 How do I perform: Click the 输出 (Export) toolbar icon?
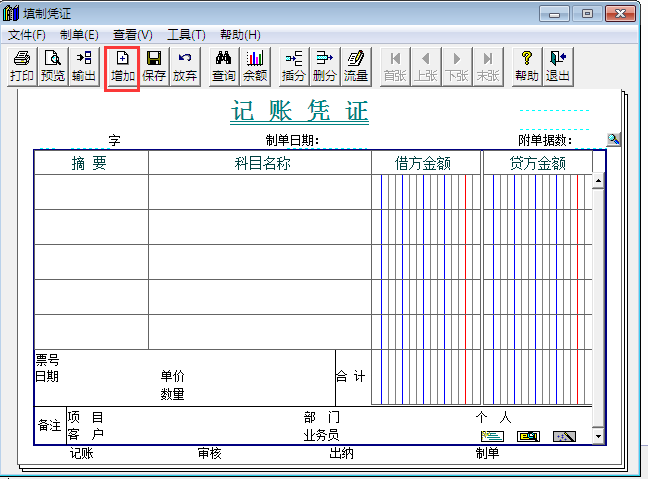(83, 67)
